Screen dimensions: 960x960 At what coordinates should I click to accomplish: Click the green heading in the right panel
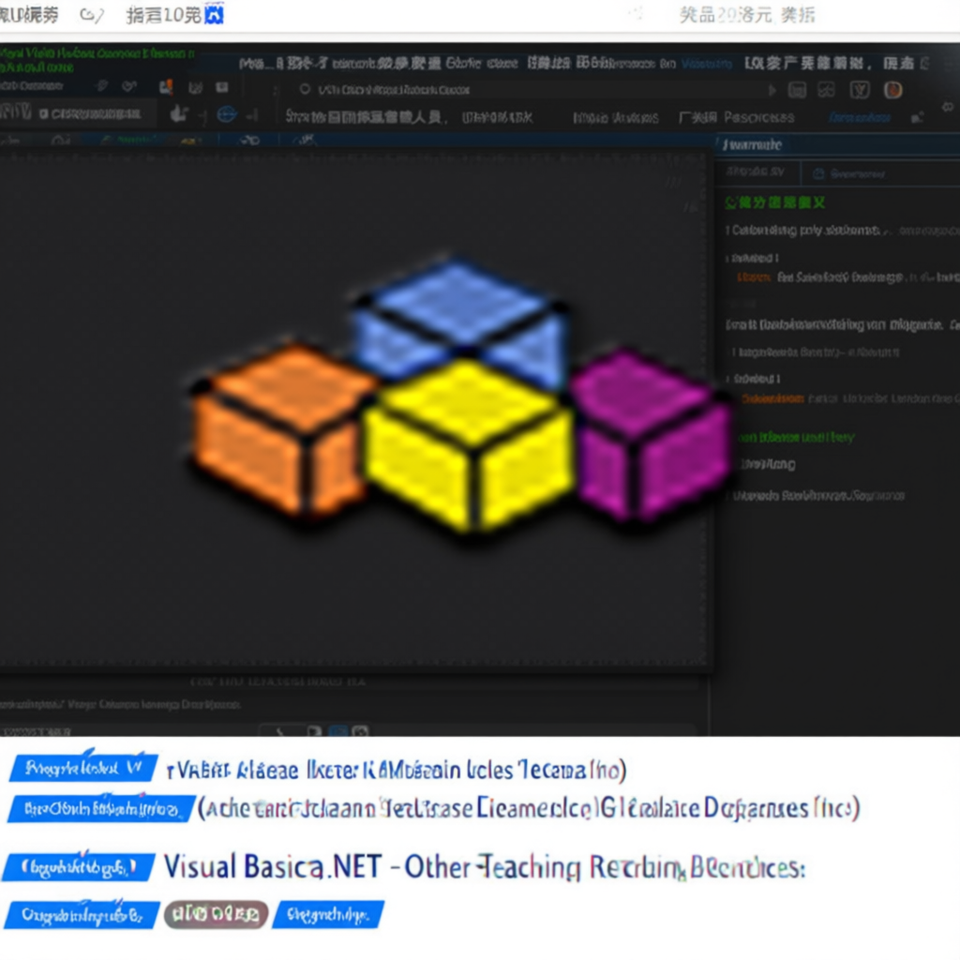click(x=775, y=203)
